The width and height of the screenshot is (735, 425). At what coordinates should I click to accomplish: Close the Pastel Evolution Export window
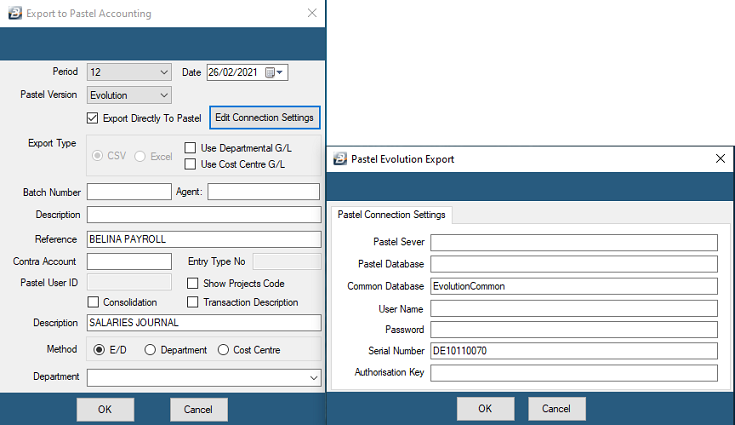pos(720,159)
